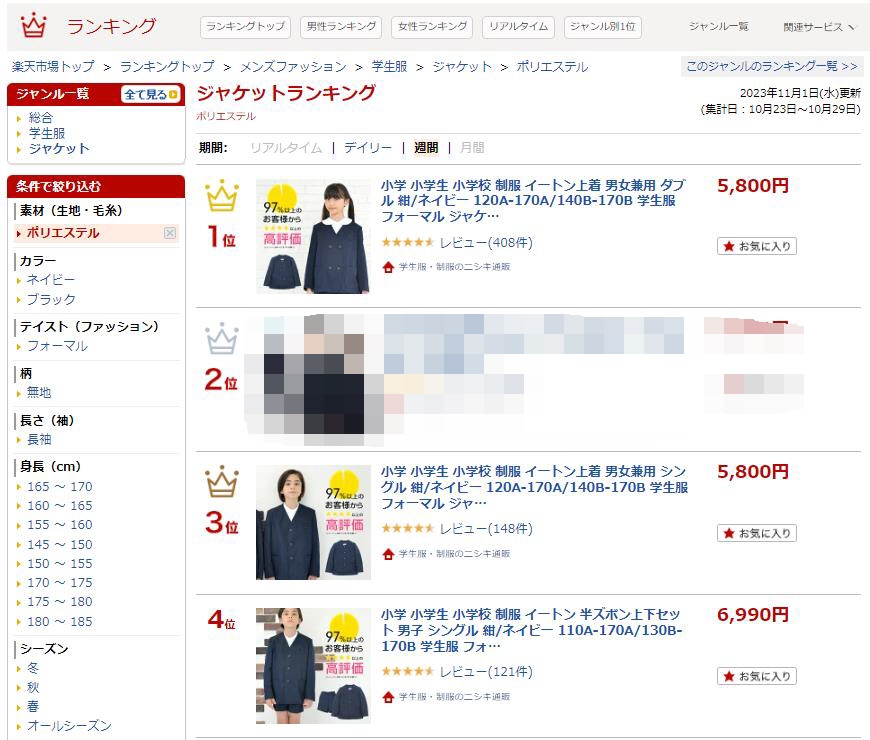870x740 pixels.
Task: Click the bronze crown icon for 3位
Action: tap(222, 481)
